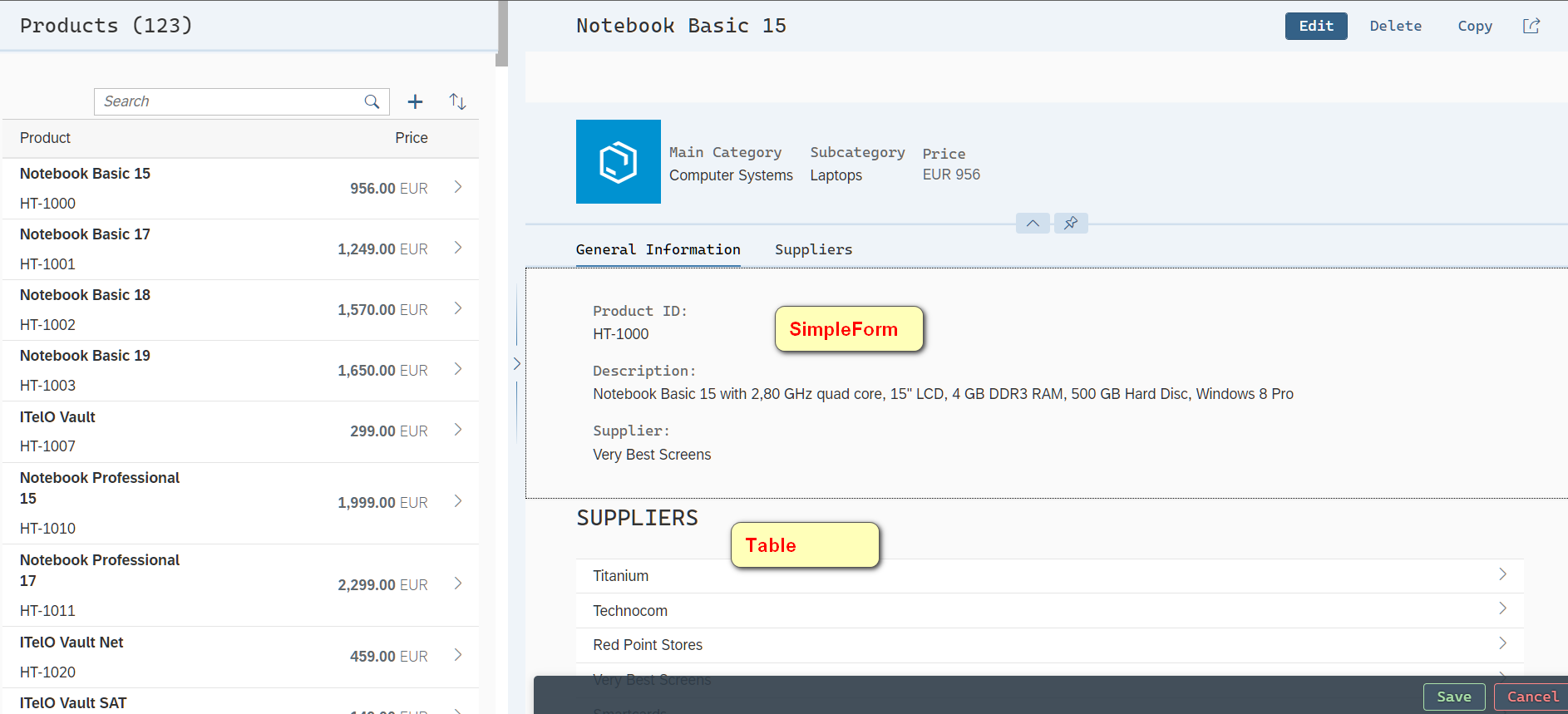Click the Red Point Stores row text

tap(648, 645)
